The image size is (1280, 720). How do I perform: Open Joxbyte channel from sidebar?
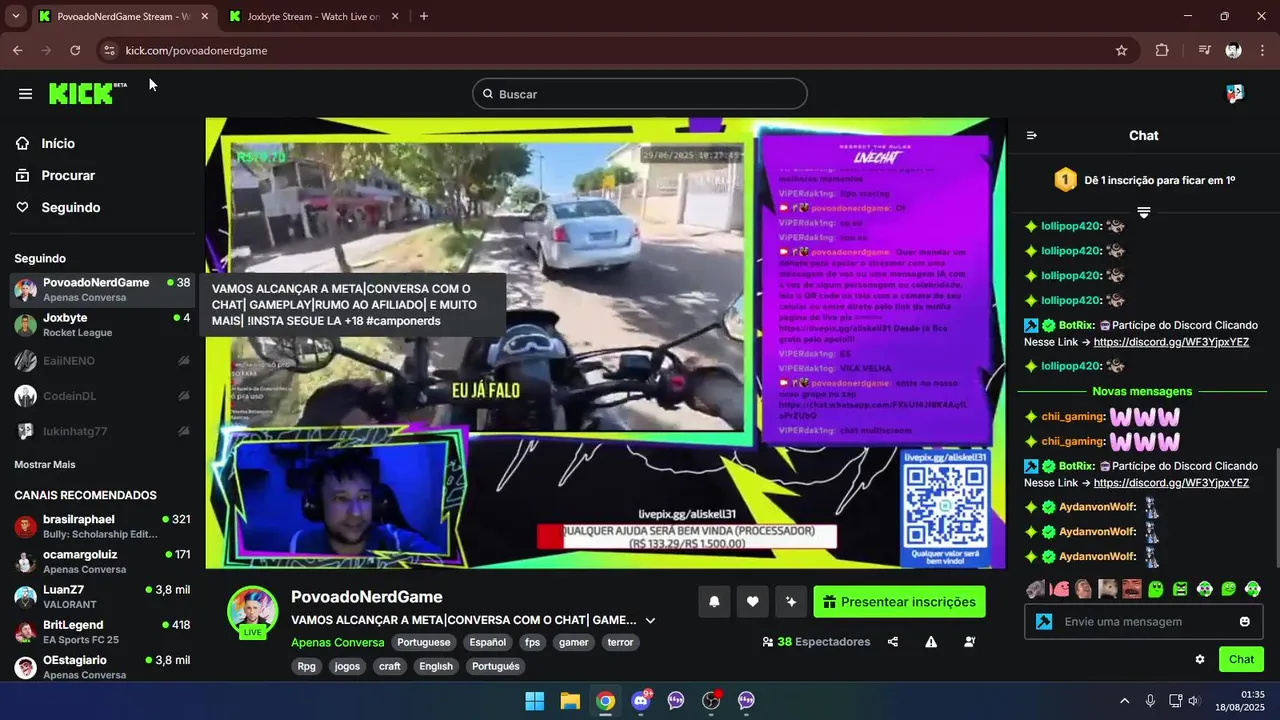100,325
